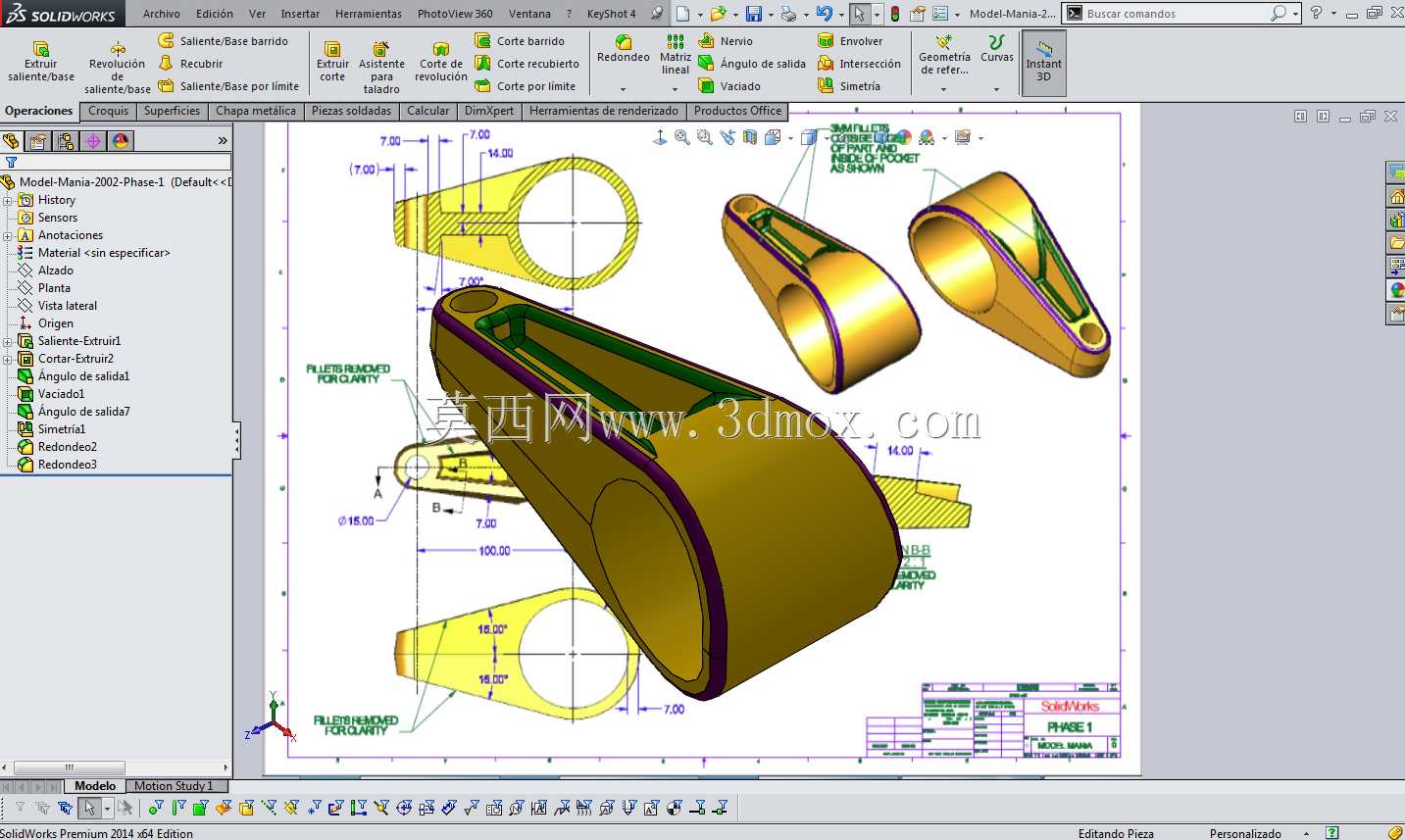Click the Simetría mirror tool
1405x840 pixels.
pos(849,86)
